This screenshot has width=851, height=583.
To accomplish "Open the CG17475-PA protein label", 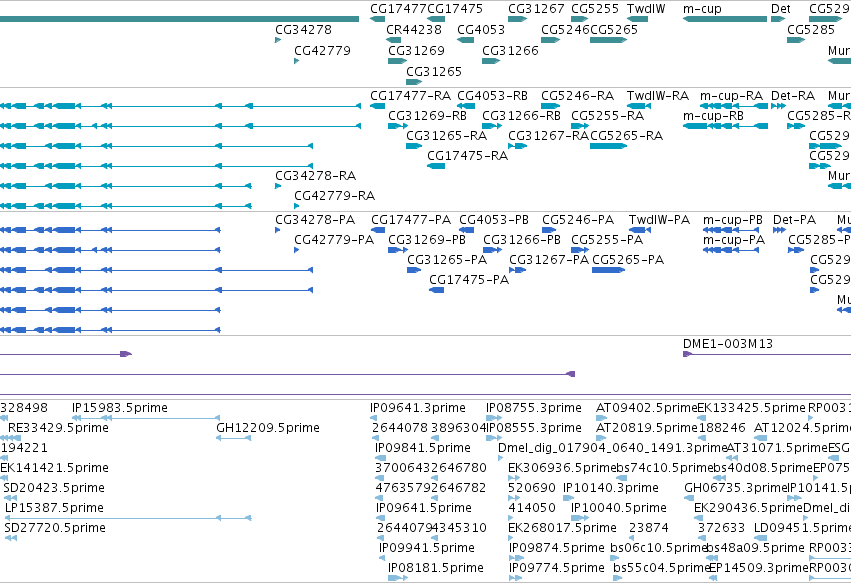I will click(469, 280).
